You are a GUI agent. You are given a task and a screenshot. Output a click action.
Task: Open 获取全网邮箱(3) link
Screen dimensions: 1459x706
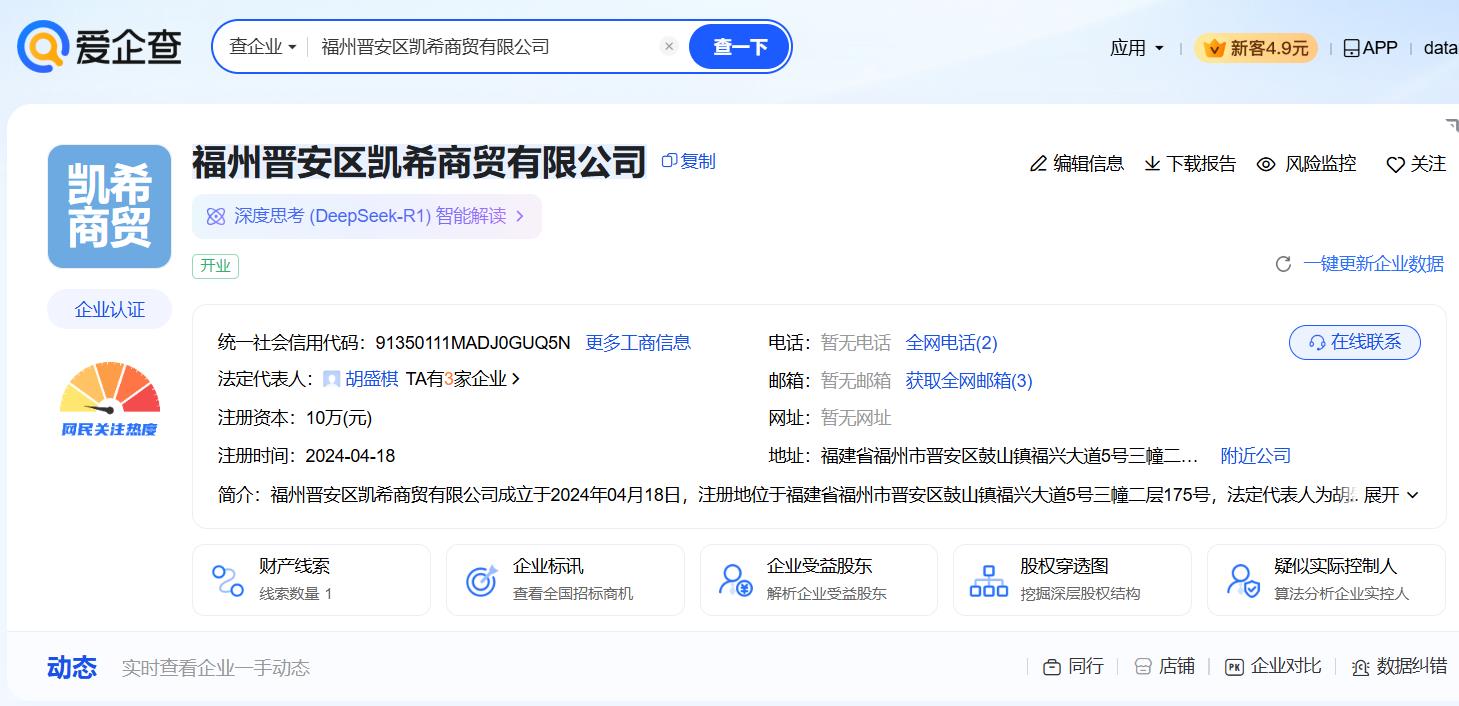point(969,381)
